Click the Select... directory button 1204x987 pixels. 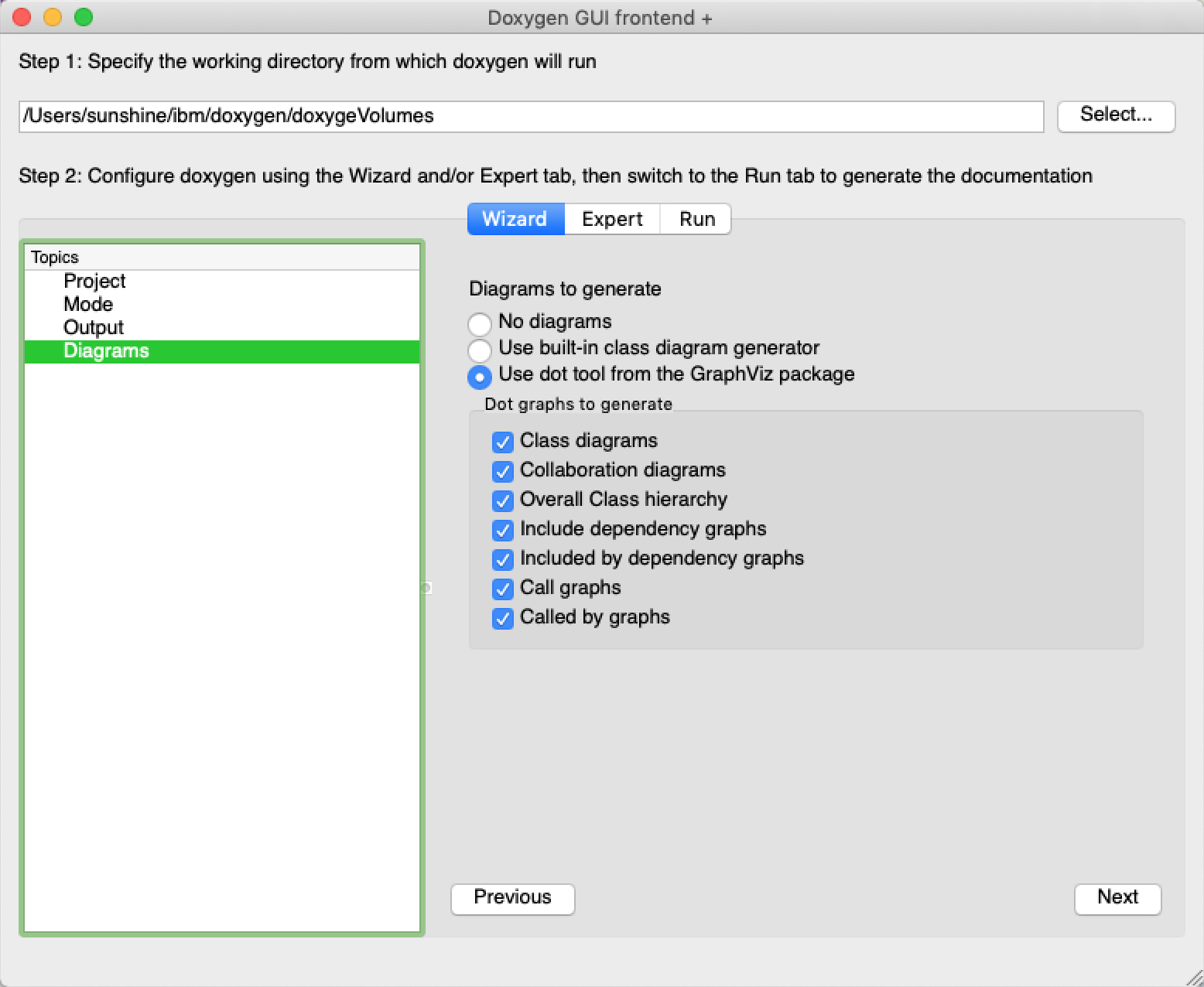[x=1116, y=115]
